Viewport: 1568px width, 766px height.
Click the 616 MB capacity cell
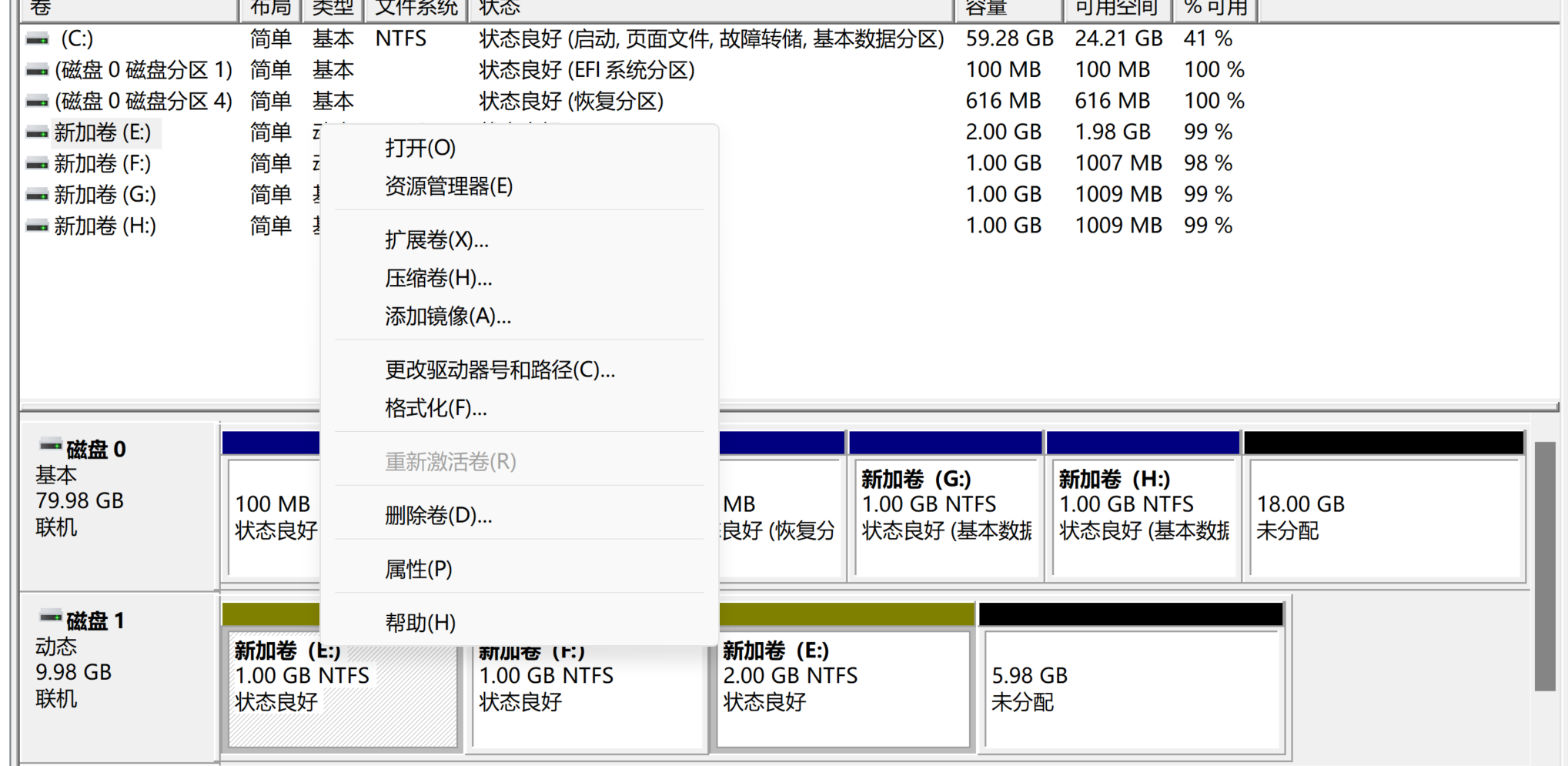point(1003,102)
